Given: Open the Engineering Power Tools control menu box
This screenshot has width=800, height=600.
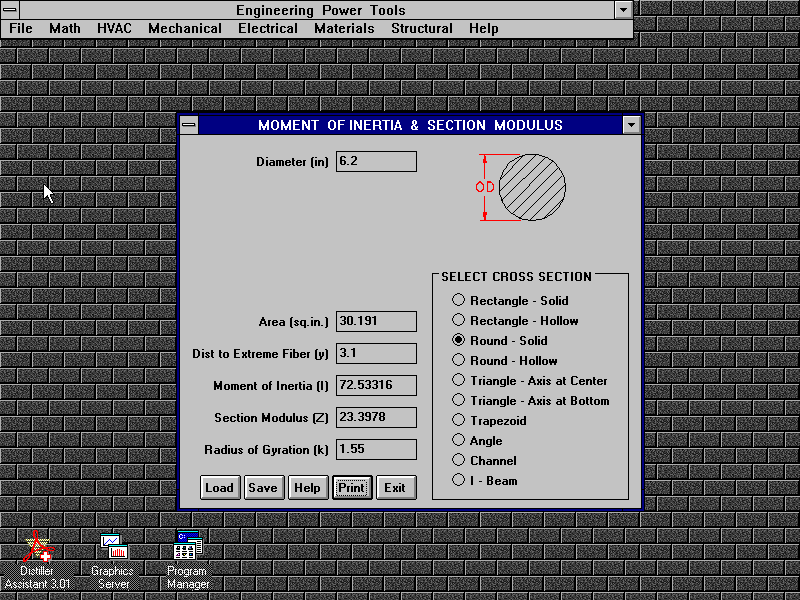Looking at the screenshot, I should point(9,10).
